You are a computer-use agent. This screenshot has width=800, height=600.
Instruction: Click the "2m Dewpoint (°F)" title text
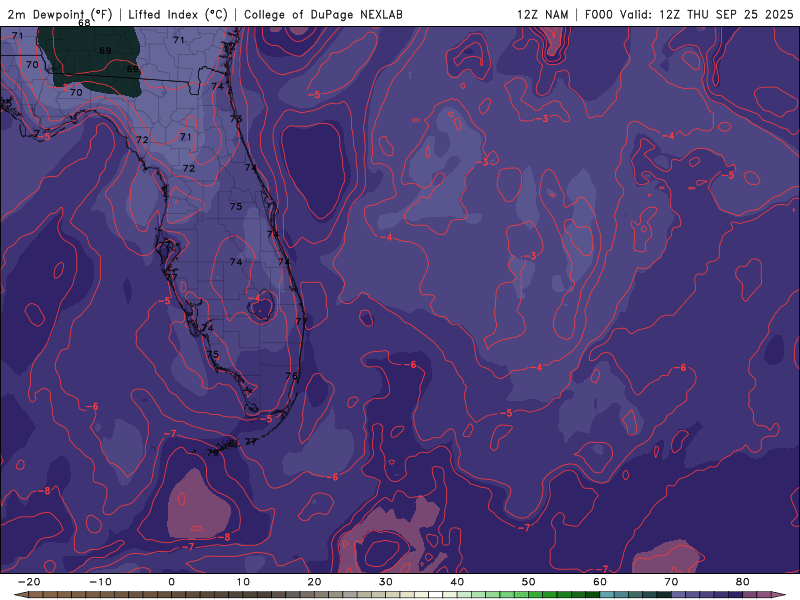[x=60, y=14]
